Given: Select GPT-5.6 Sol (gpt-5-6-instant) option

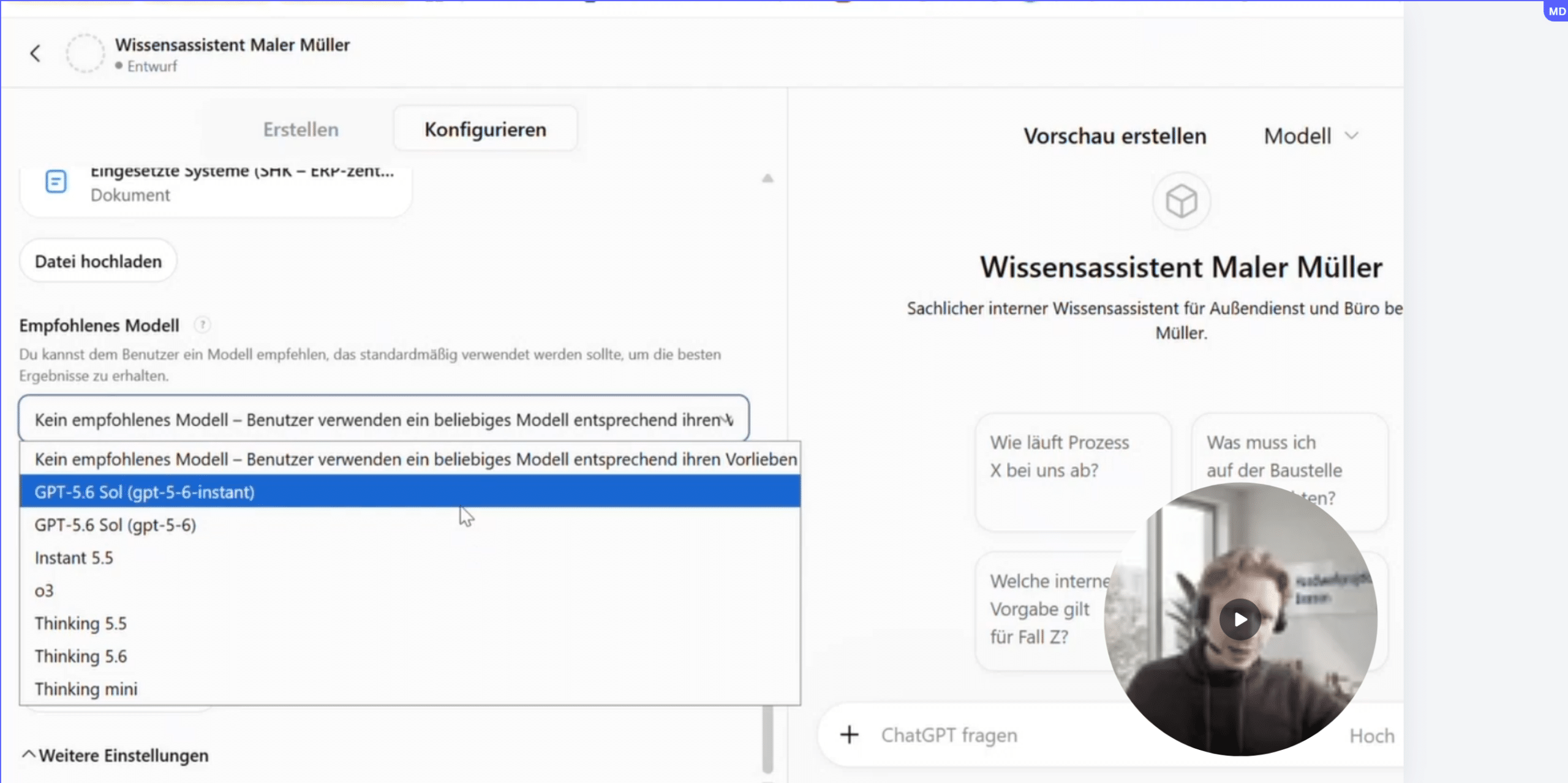Looking at the screenshot, I should click(x=410, y=492).
